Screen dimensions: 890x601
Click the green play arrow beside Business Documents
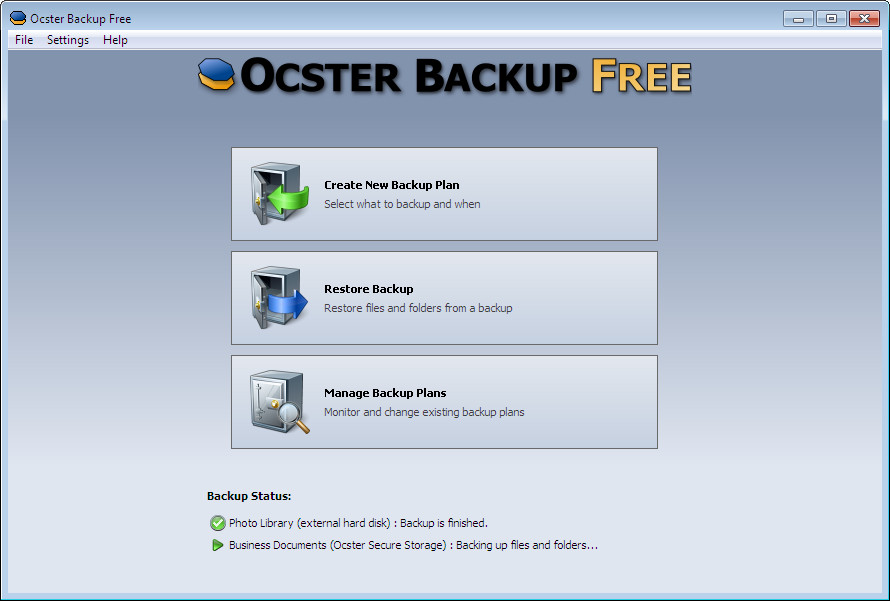[x=217, y=545]
